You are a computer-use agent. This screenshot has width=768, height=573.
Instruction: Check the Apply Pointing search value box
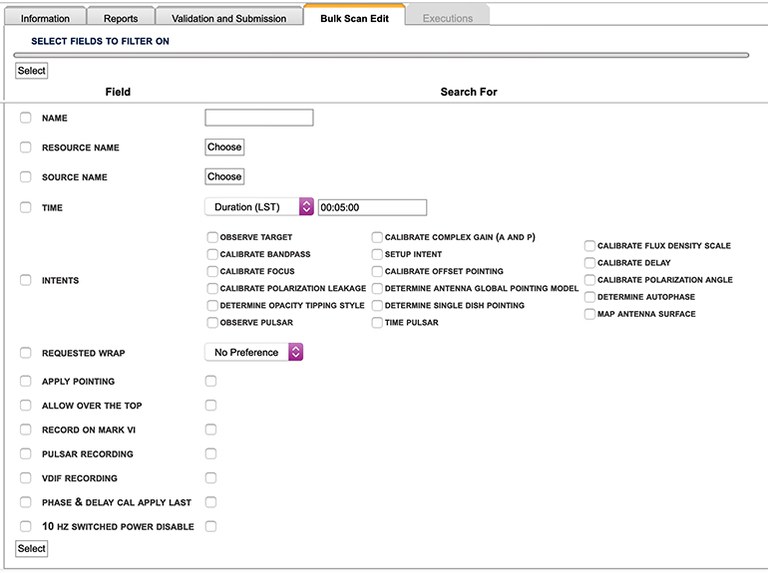click(x=211, y=381)
